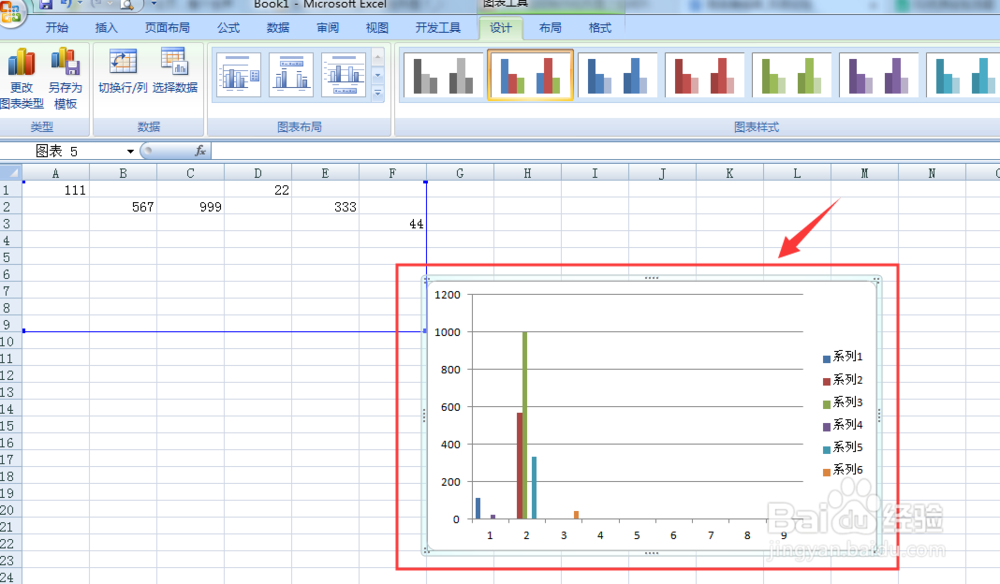Move up one row in the chart layouts gallery
Viewport: 1000px width, 584px height.
tap(378, 57)
